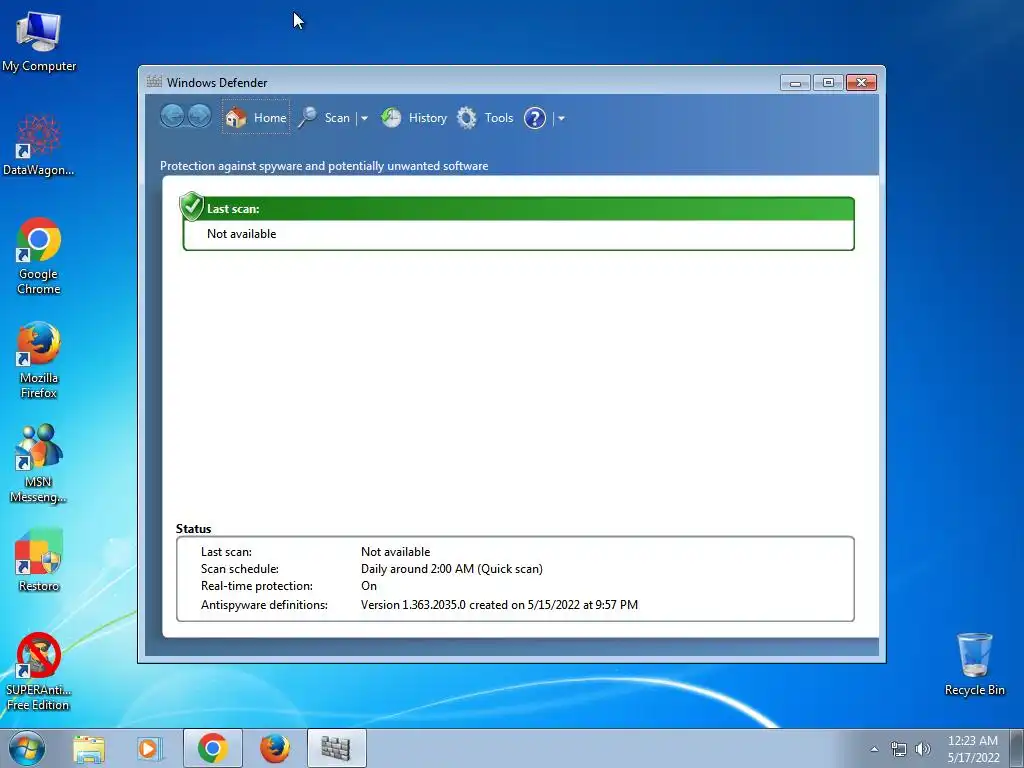Click the 'Real-time protection:' label
This screenshot has width=1024, height=768.
tap(257, 586)
